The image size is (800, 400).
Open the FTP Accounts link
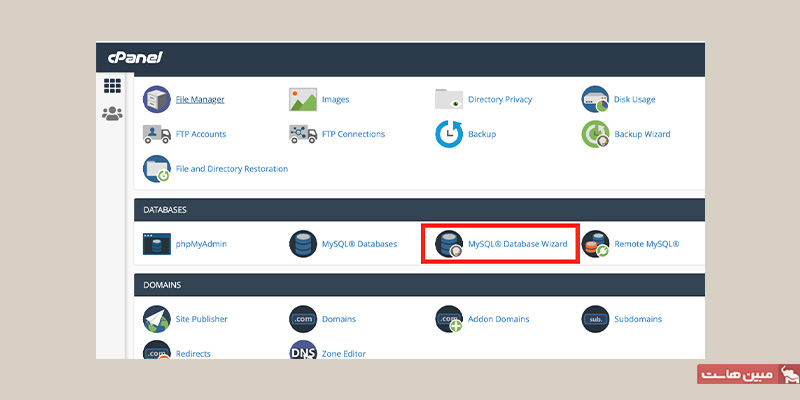pyautogui.click(x=200, y=134)
